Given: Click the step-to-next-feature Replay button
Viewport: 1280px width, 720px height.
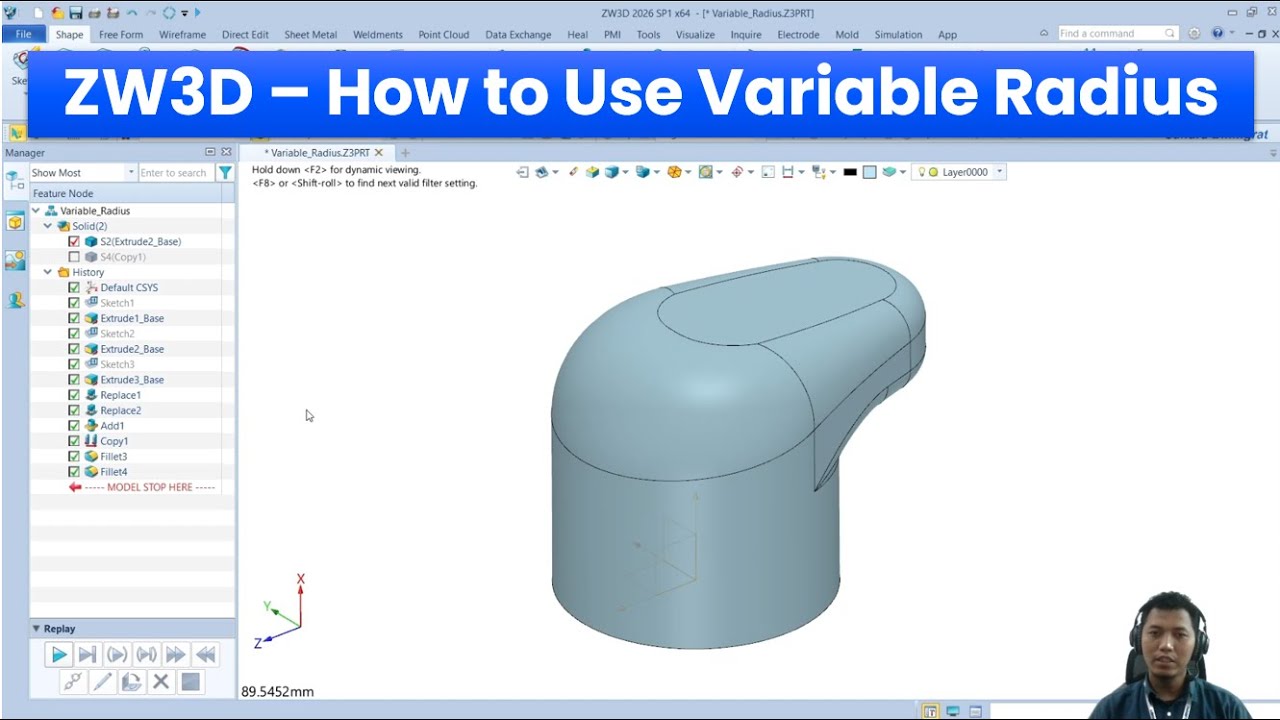Looking at the screenshot, I should (87, 655).
